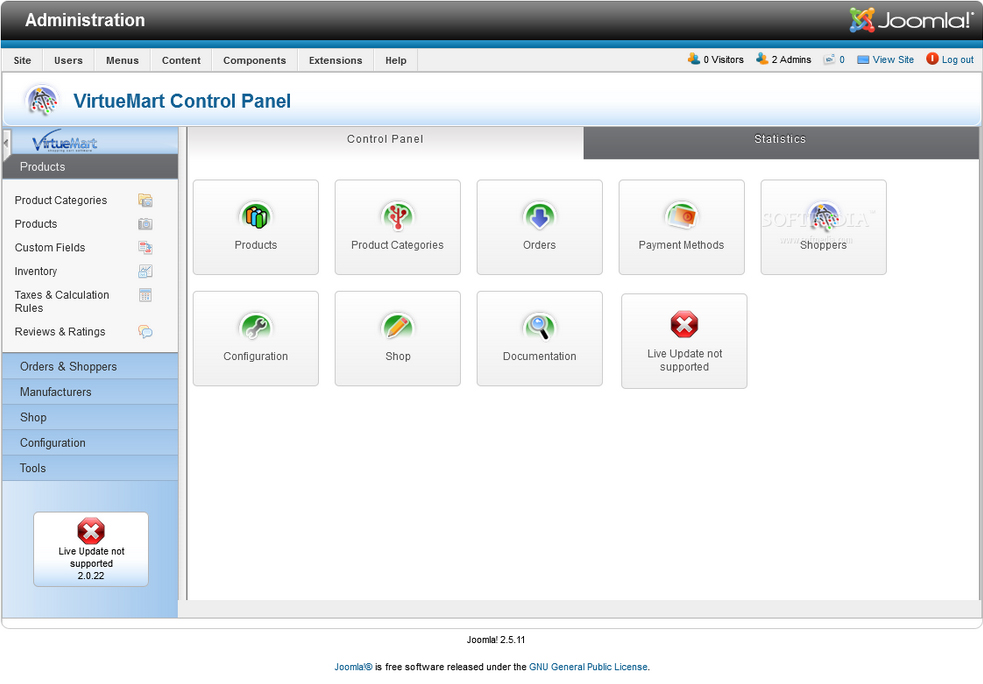
Task: Open the Users menu
Action: click(x=68, y=60)
